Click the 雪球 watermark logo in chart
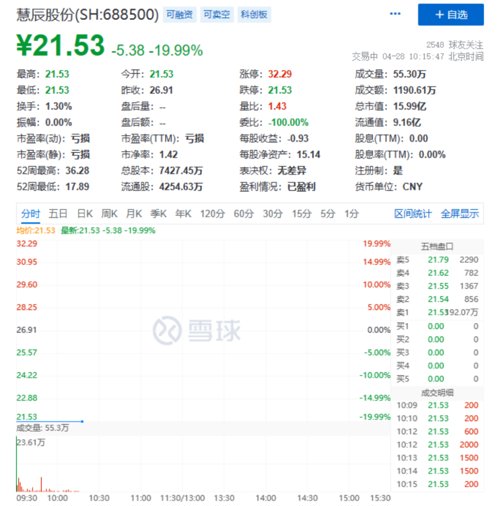This screenshot has height=506, width=500. point(197,330)
